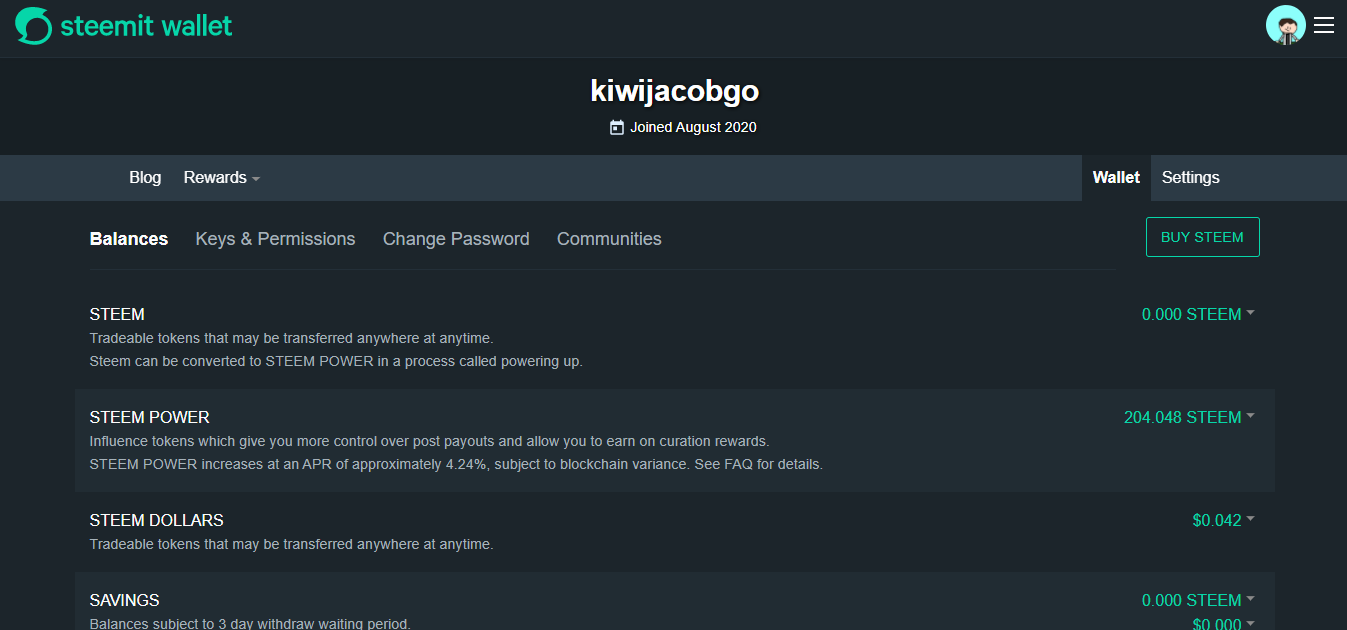The image size is (1347, 630).
Task: Click the calendar icon beside Joined date
Action: click(x=617, y=128)
